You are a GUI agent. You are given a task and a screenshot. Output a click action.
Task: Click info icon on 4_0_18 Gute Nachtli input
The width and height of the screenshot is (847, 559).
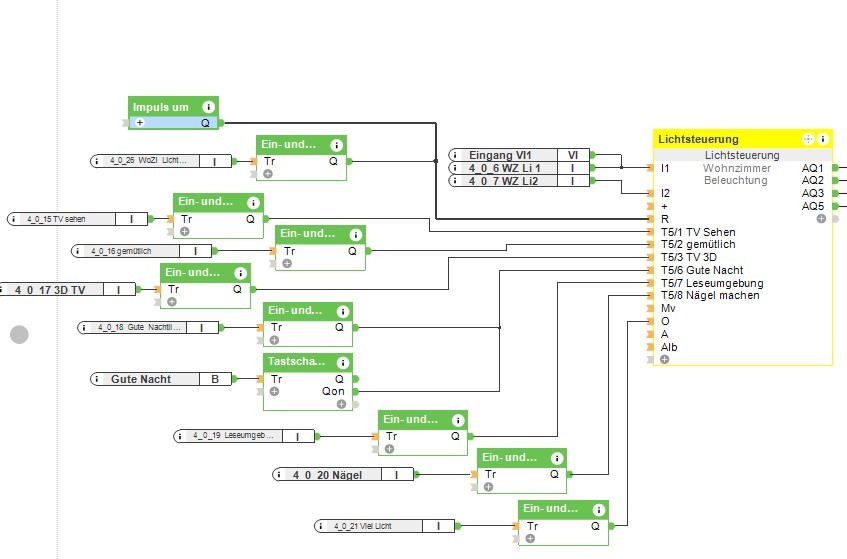[x=84, y=328]
